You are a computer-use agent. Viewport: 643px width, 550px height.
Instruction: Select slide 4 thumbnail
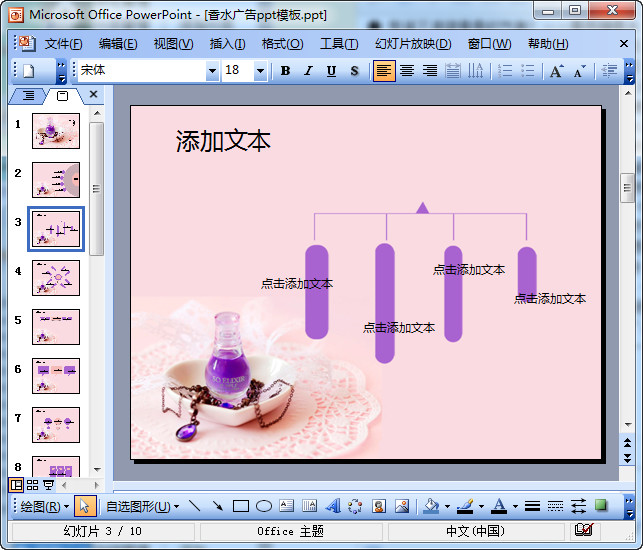tap(56, 278)
